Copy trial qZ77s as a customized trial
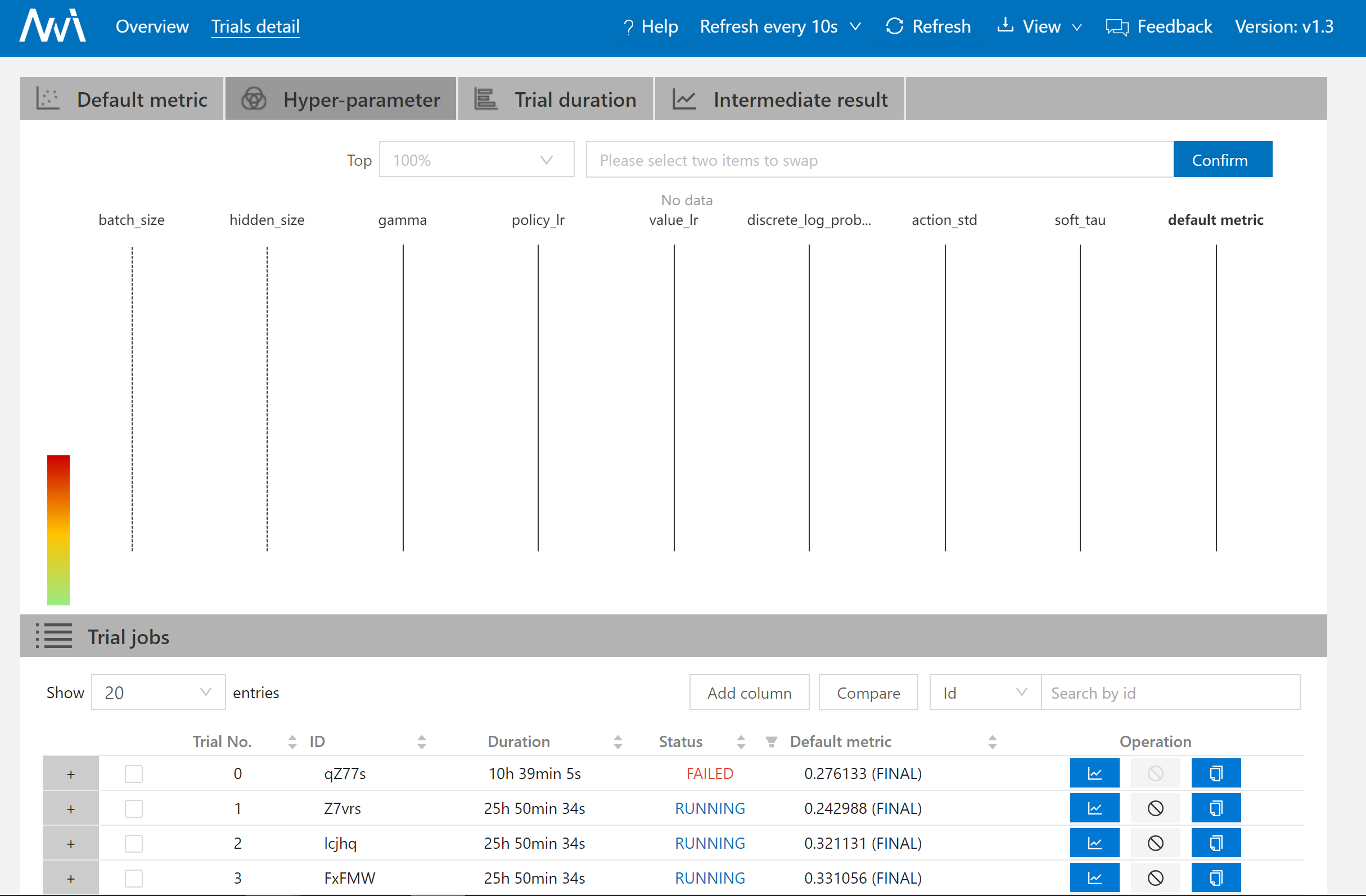Viewport: 1366px width, 896px height. tap(1216, 773)
